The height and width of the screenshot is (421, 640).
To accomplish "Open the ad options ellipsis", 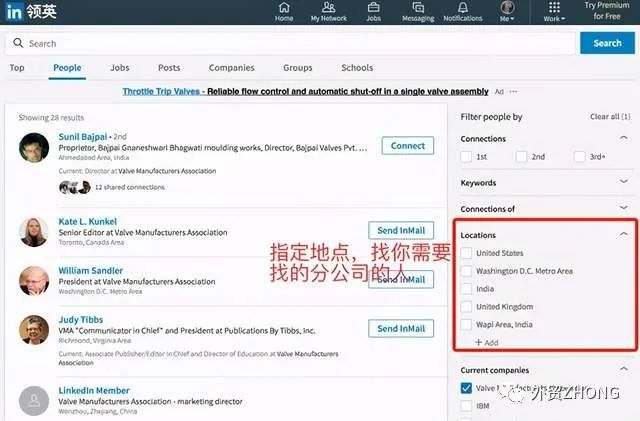I will [x=513, y=91].
